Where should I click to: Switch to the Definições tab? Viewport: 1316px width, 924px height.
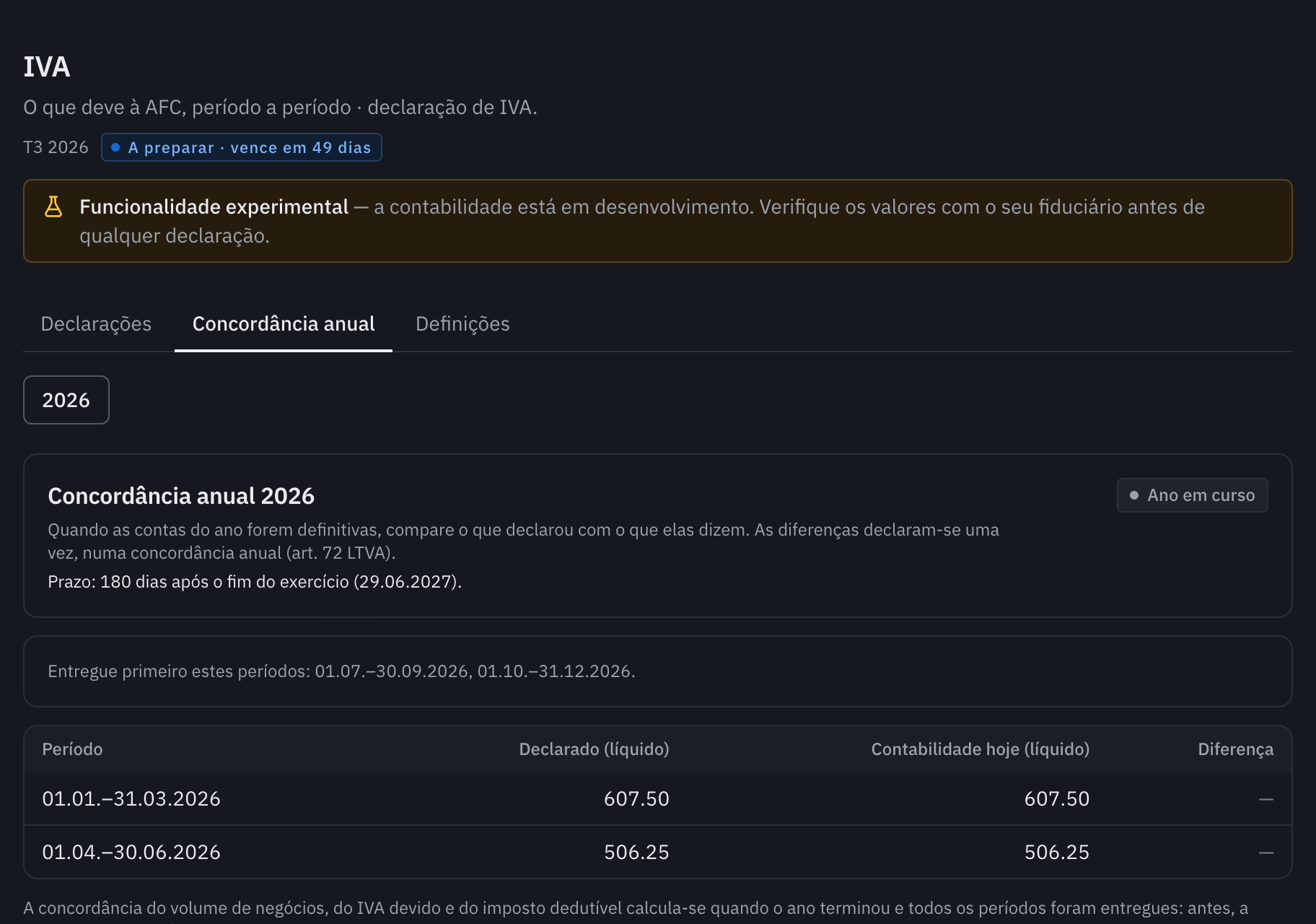[462, 323]
